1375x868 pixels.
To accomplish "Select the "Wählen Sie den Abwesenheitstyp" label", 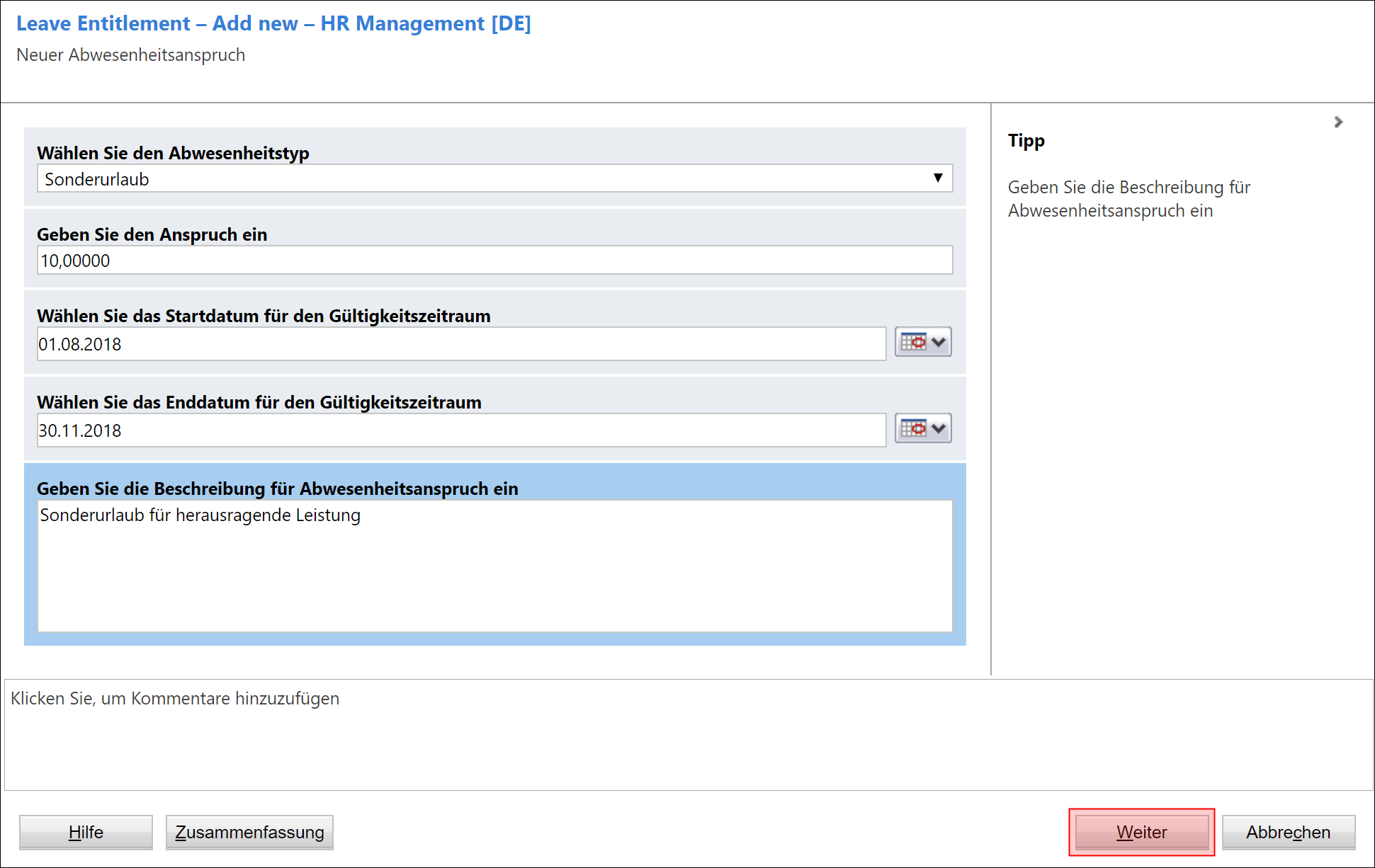I will coord(173,153).
